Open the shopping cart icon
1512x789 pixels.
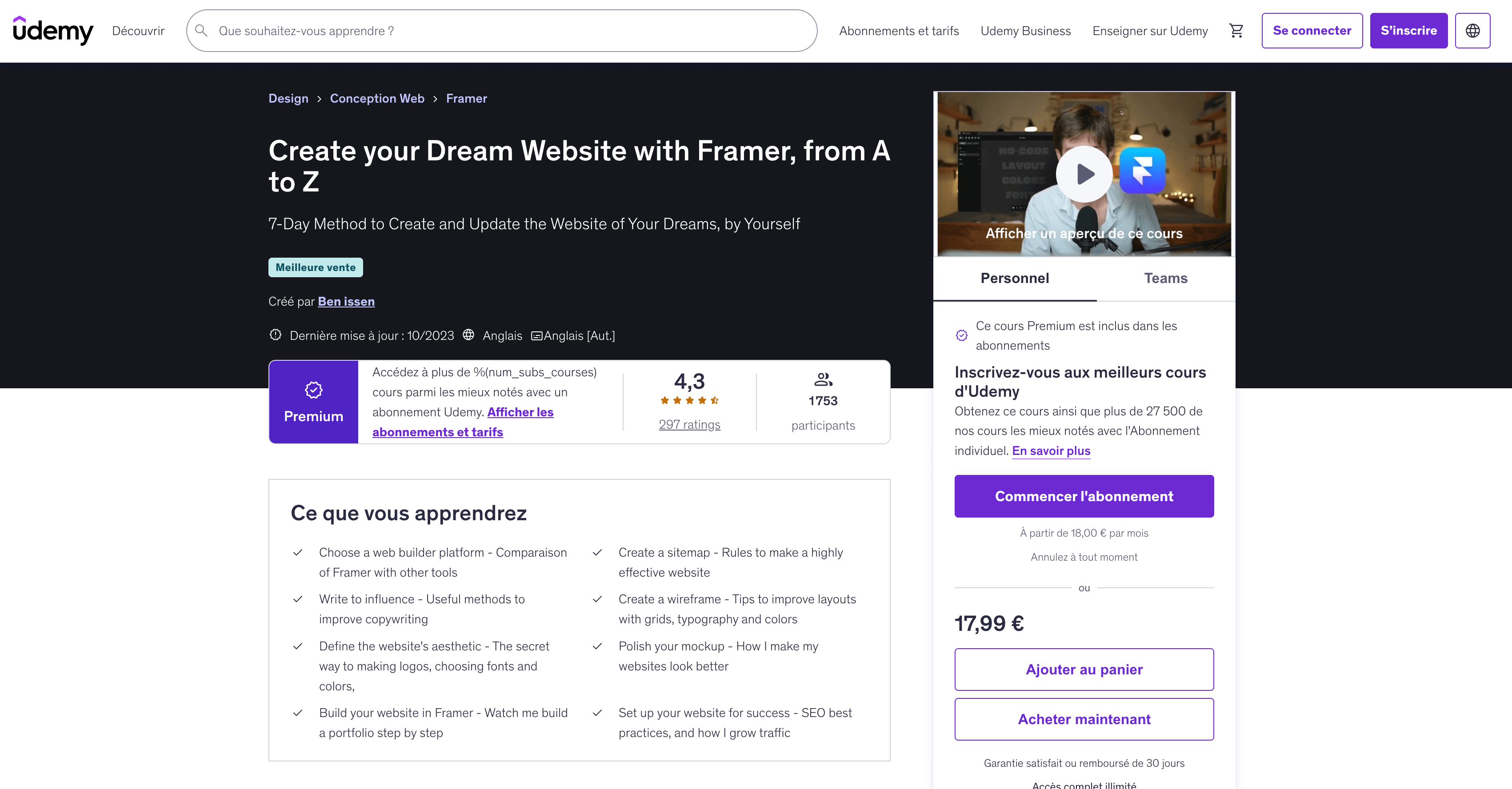click(1236, 31)
